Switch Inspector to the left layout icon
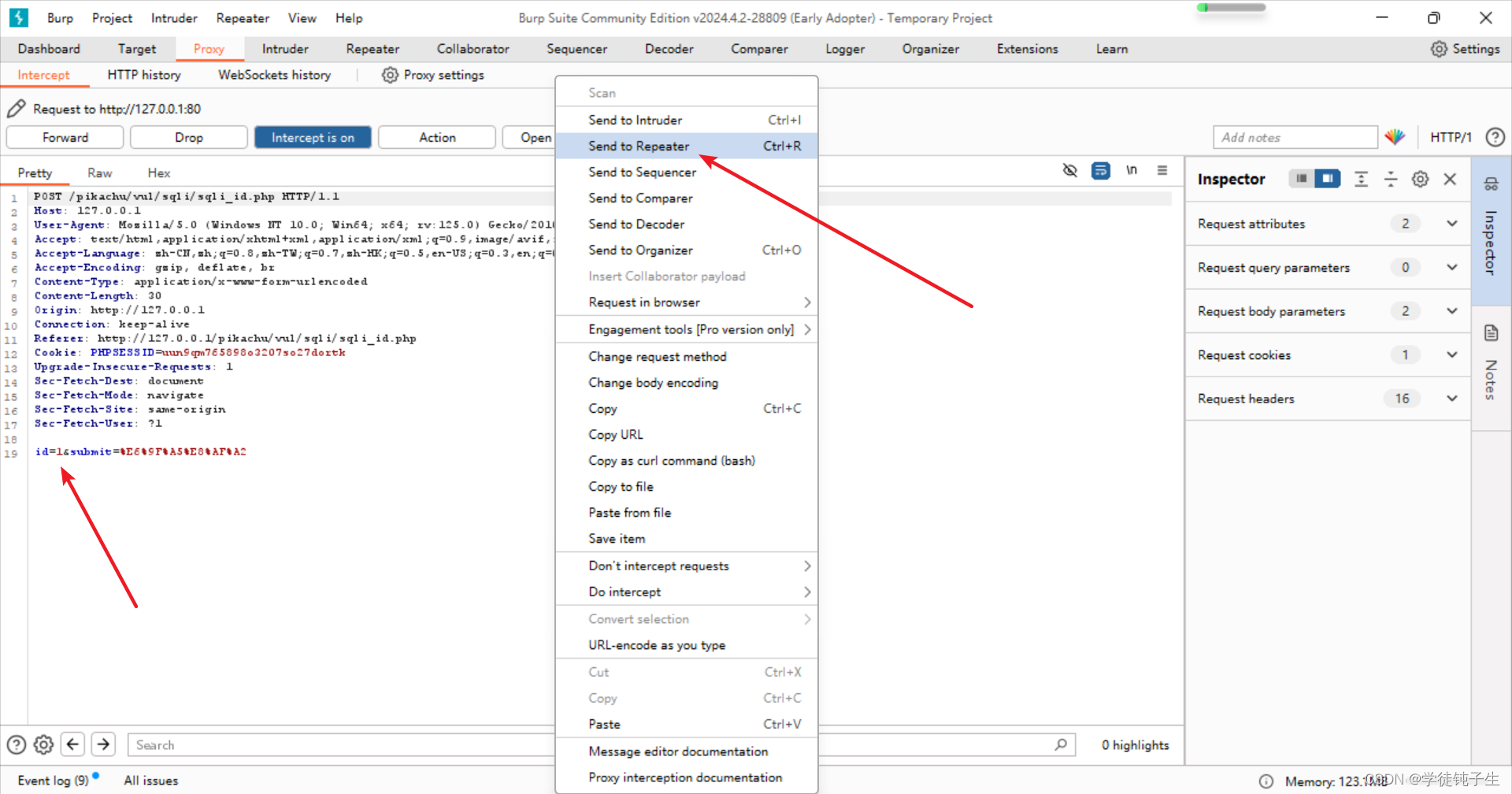Viewport: 1512px width, 794px height. click(x=1302, y=179)
